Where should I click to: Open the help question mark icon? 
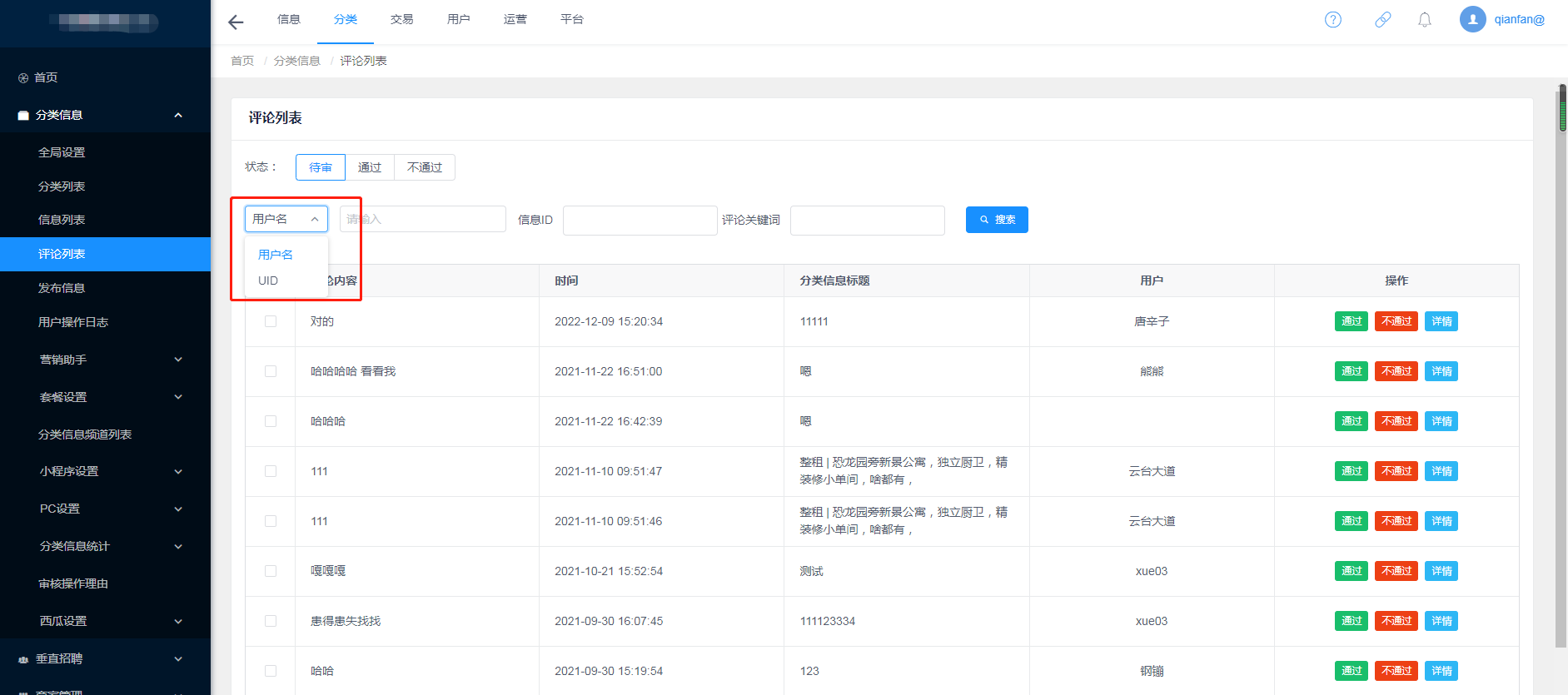pos(1333,20)
